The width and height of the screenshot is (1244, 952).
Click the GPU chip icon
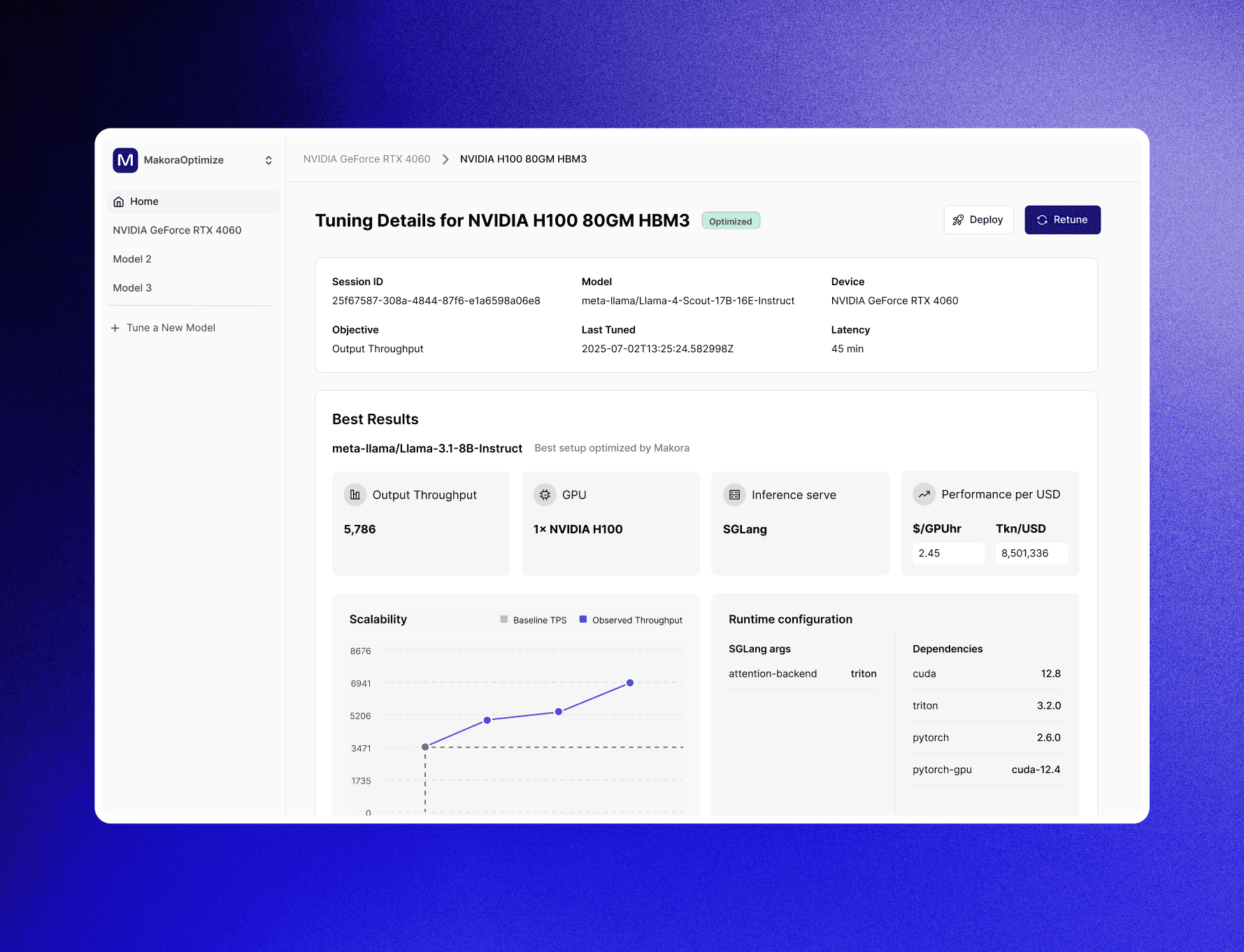tap(545, 495)
